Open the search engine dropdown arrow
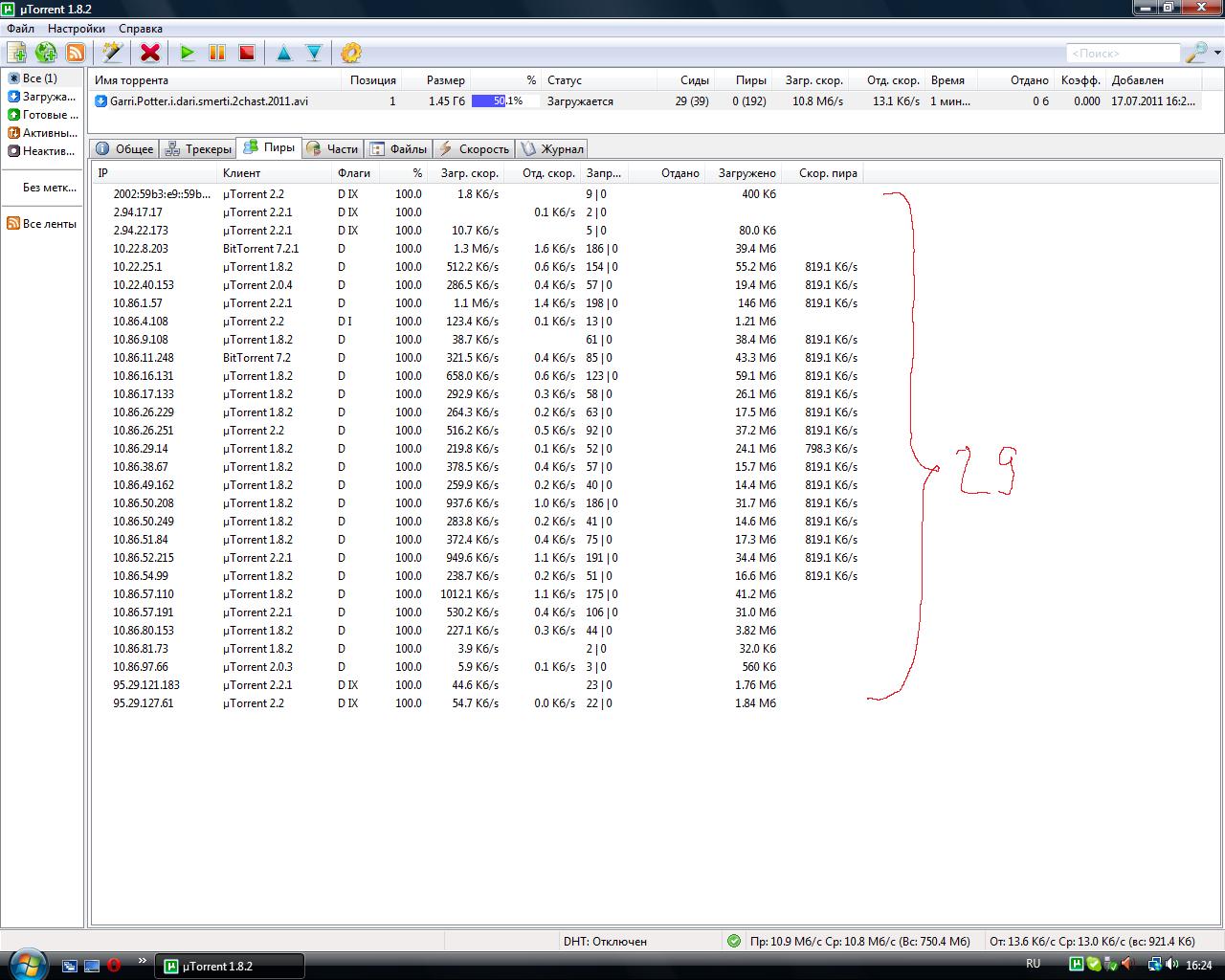1225x980 pixels. [x=1217, y=53]
